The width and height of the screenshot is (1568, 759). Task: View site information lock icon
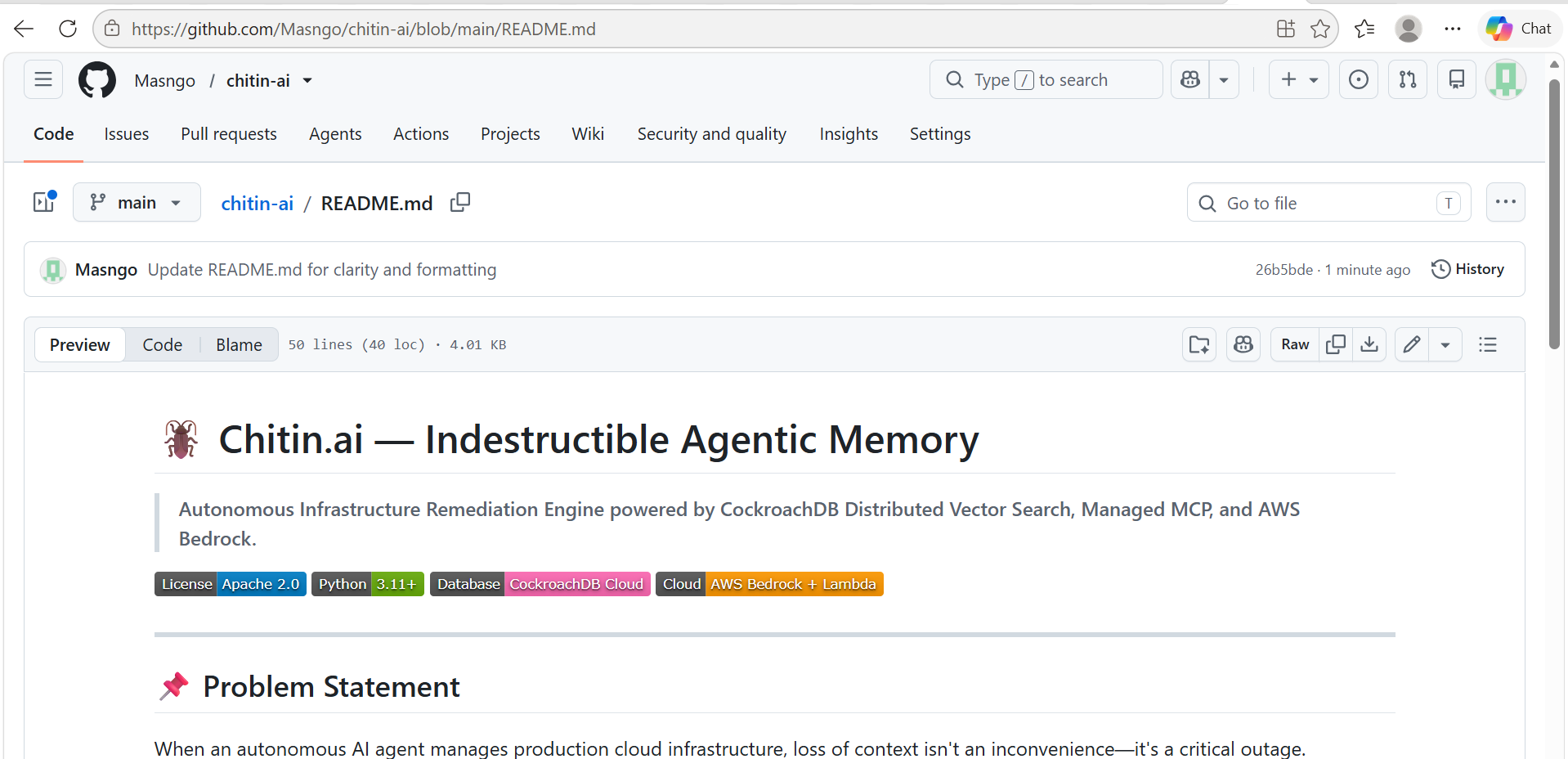[112, 29]
